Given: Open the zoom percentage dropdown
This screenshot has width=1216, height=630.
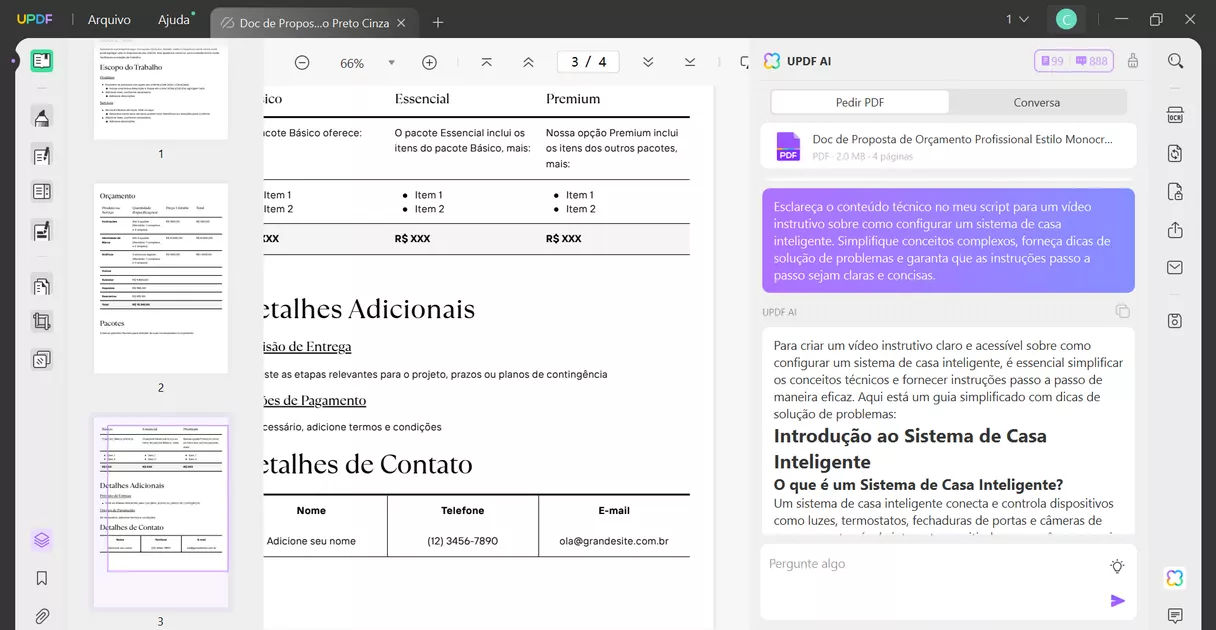Looking at the screenshot, I should coord(391,62).
